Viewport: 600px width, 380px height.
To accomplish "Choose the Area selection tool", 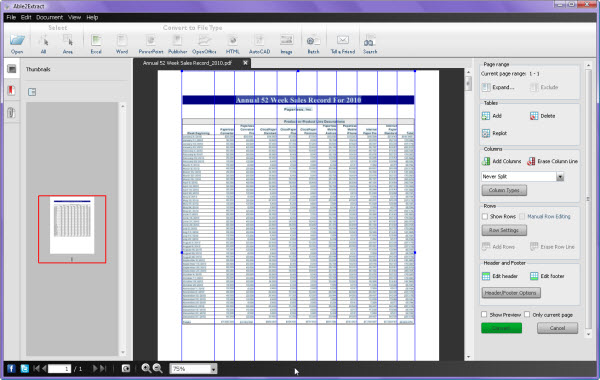I will (x=68, y=40).
